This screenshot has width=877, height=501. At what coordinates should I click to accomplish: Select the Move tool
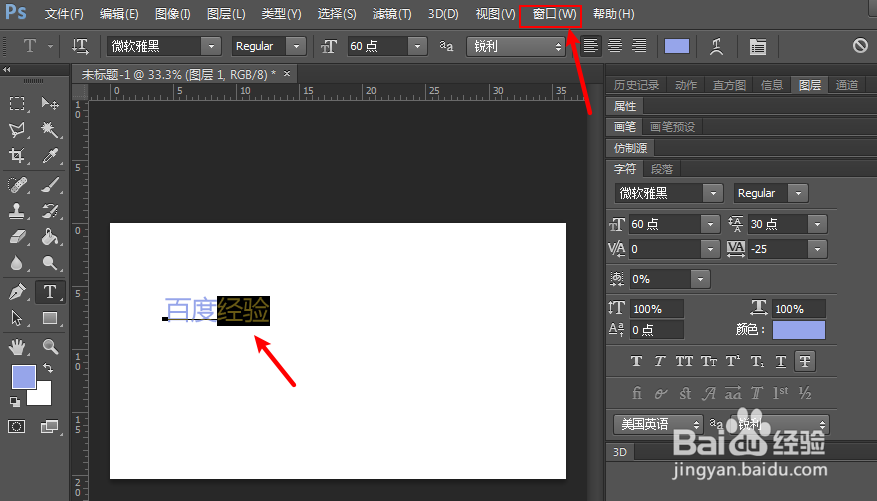[x=50, y=103]
